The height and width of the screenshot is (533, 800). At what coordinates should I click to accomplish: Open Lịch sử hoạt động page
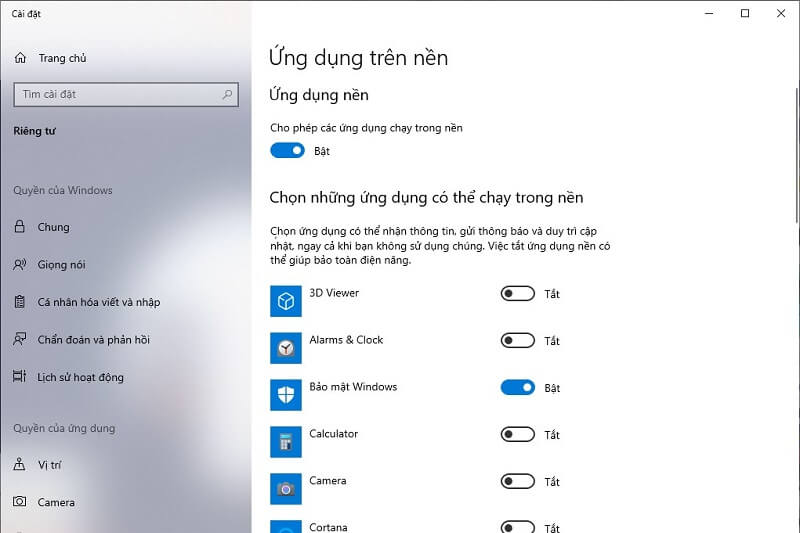point(80,377)
